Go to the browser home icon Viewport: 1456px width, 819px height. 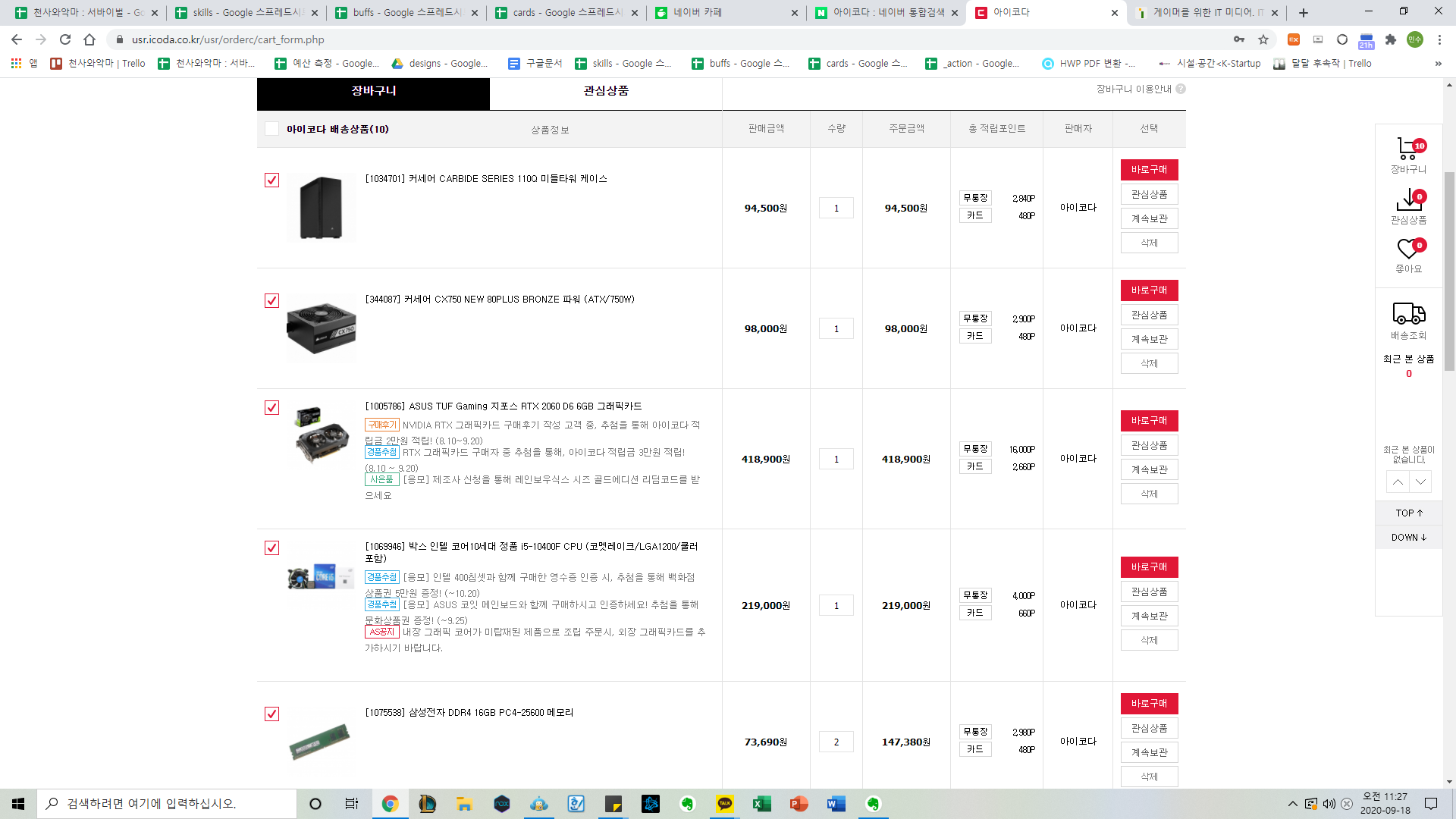89,39
